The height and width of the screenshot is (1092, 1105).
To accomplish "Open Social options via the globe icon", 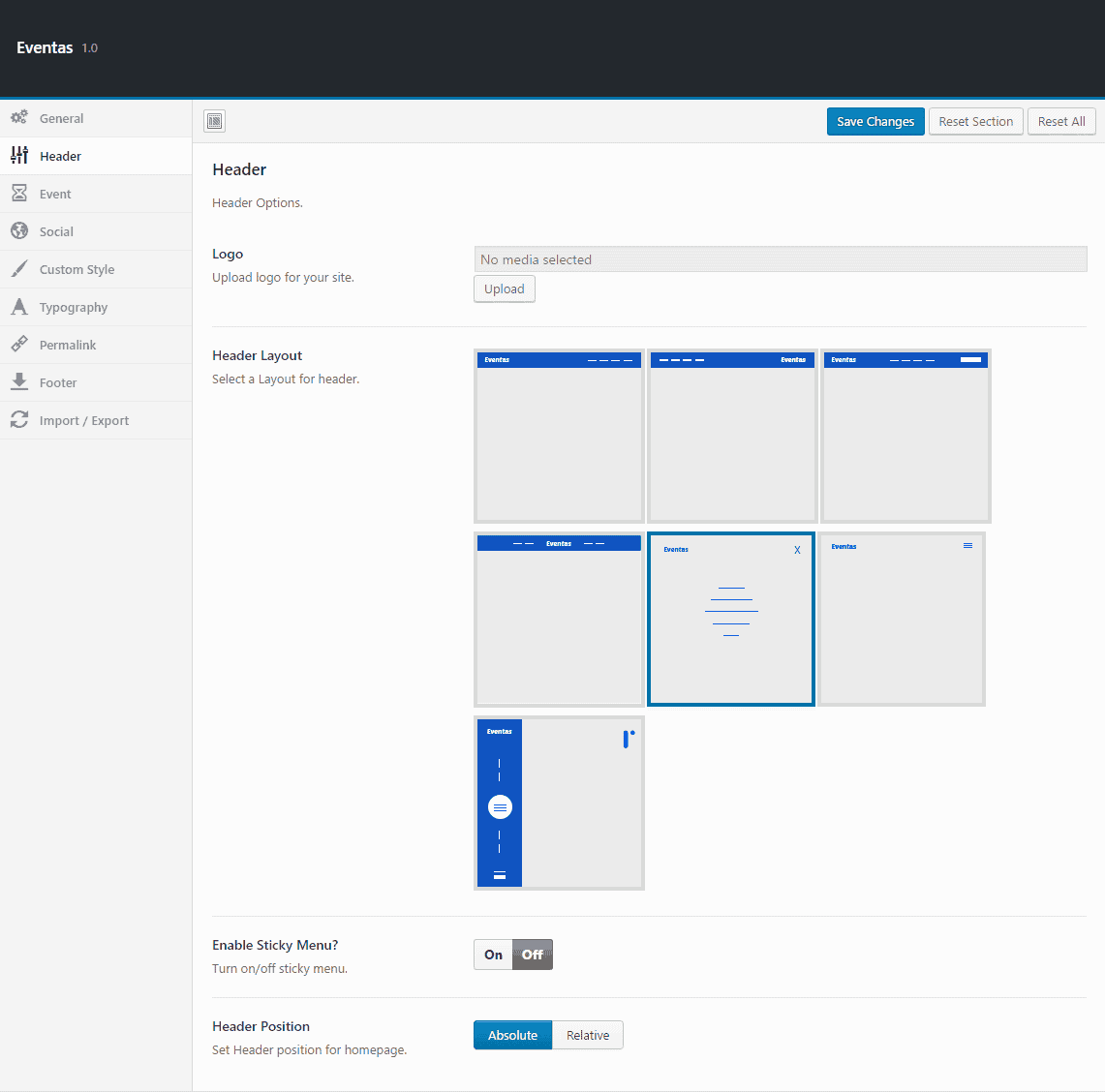I will [19, 230].
